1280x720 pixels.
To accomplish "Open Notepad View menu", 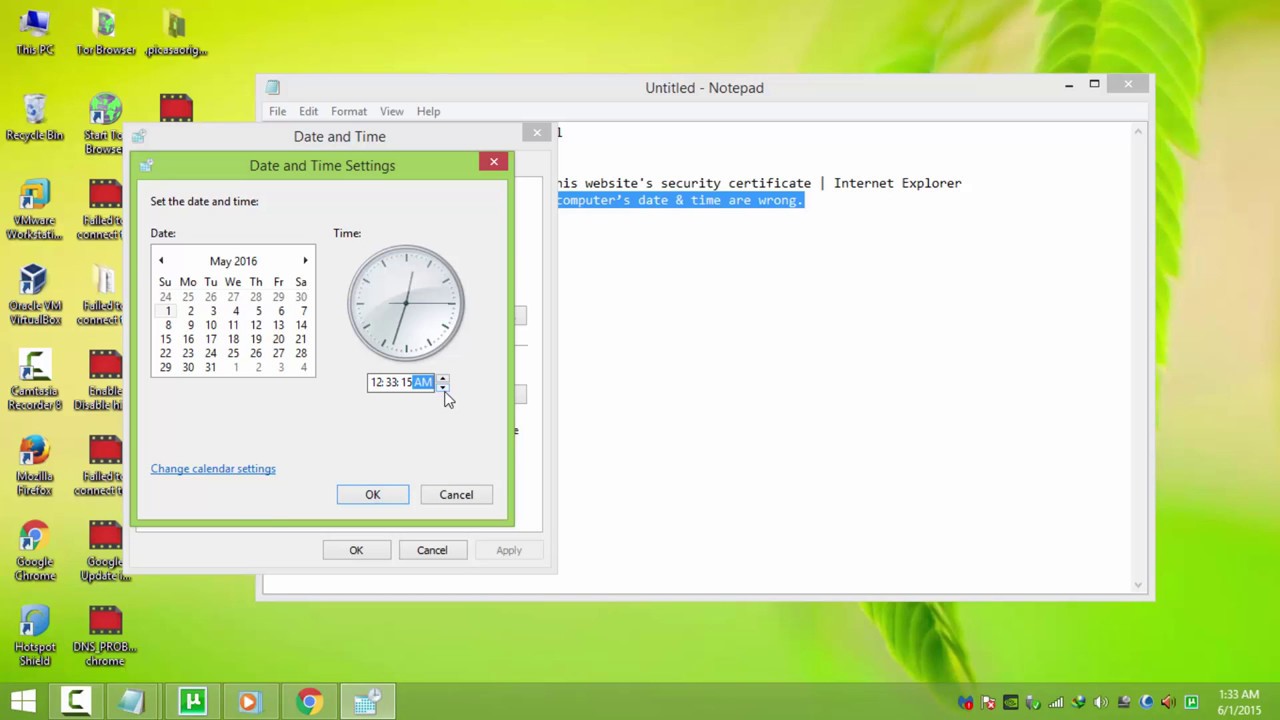I will click(391, 111).
